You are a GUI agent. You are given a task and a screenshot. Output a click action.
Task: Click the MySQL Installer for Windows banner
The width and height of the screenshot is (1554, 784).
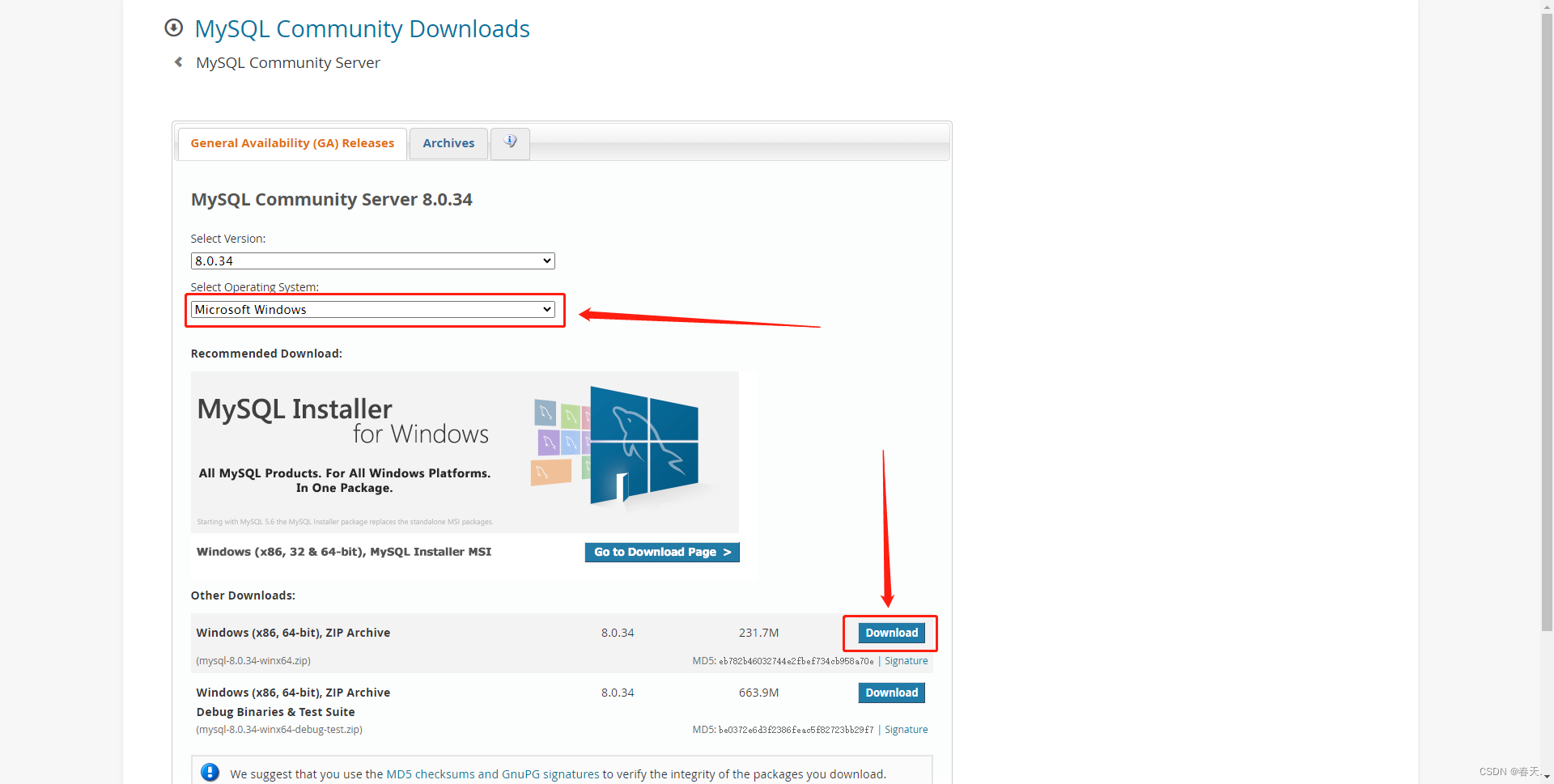point(465,451)
